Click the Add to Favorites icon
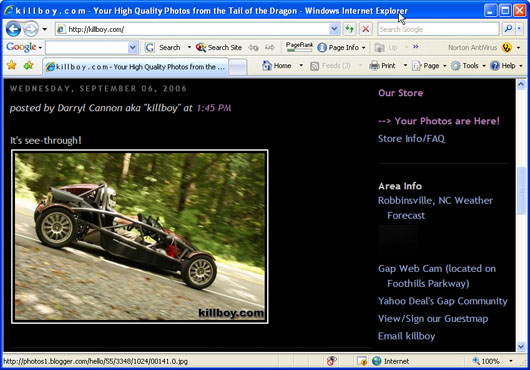Image resolution: width=530 pixels, height=370 pixels. coord(28,65)
